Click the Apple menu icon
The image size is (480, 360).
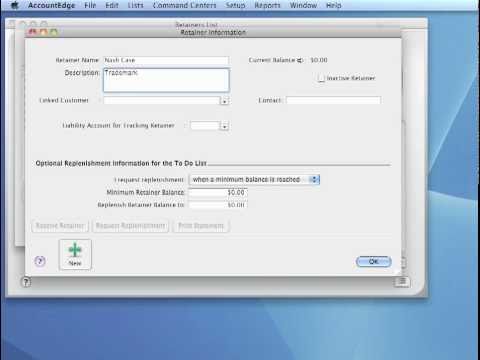pos(14,5)
